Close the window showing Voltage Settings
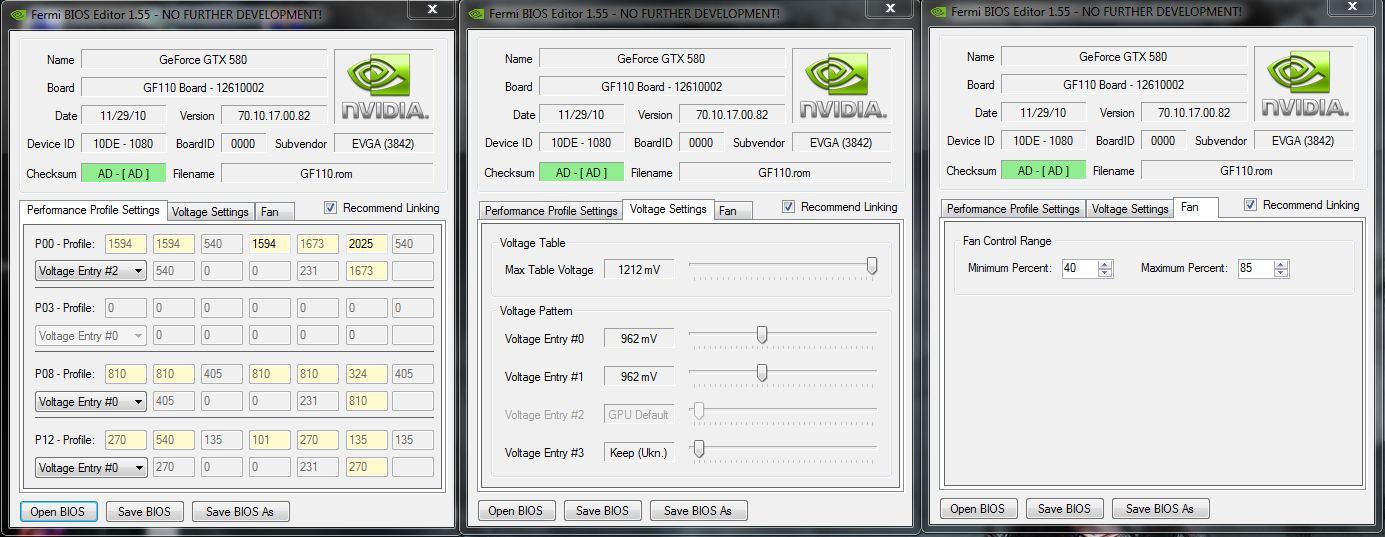1385x537 pixels. [x=891, y=8]
